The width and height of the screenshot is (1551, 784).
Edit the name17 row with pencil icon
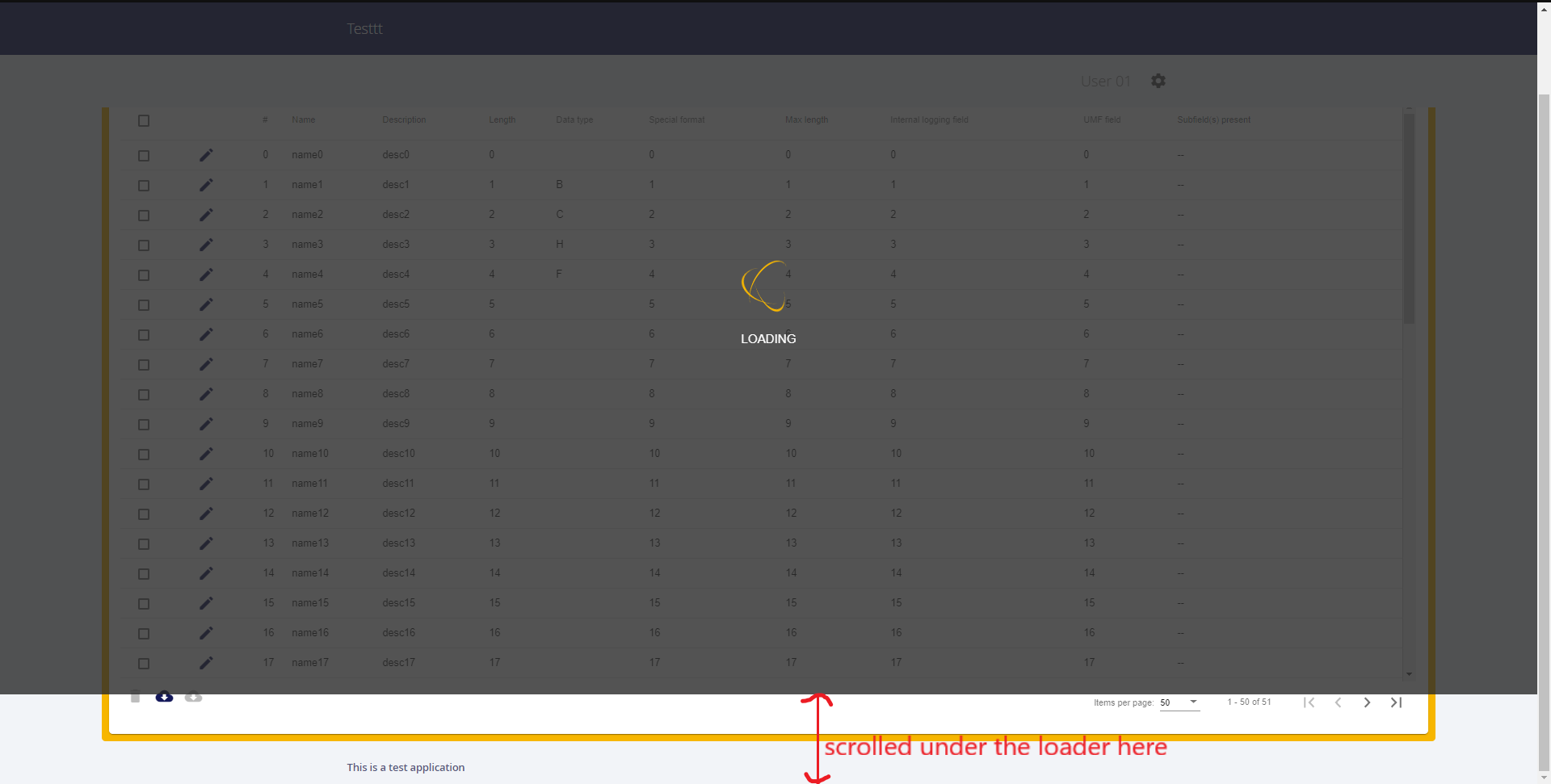click(x=206, y=663)
